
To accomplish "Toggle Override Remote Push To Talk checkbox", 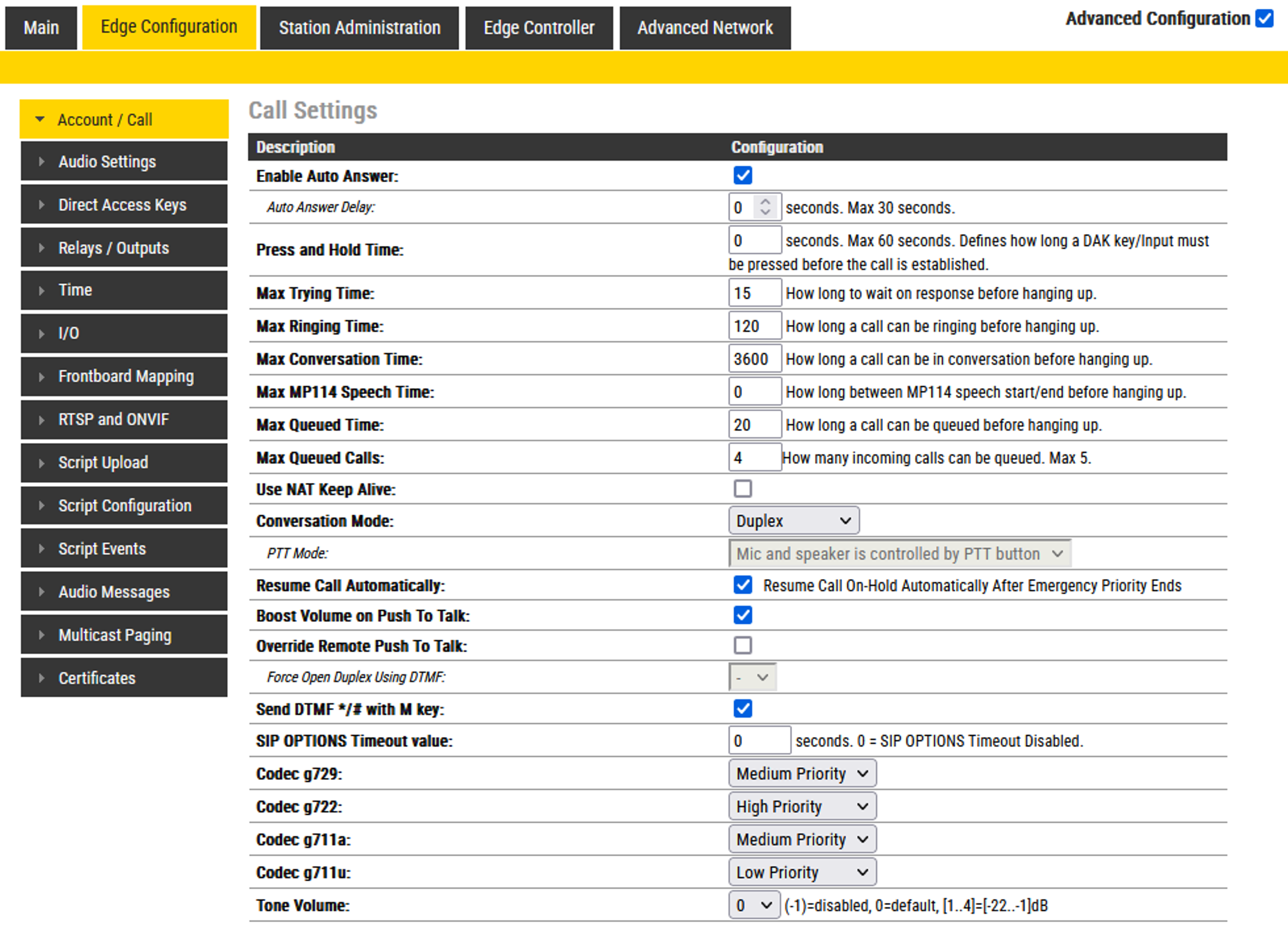I will pos(742,646).
